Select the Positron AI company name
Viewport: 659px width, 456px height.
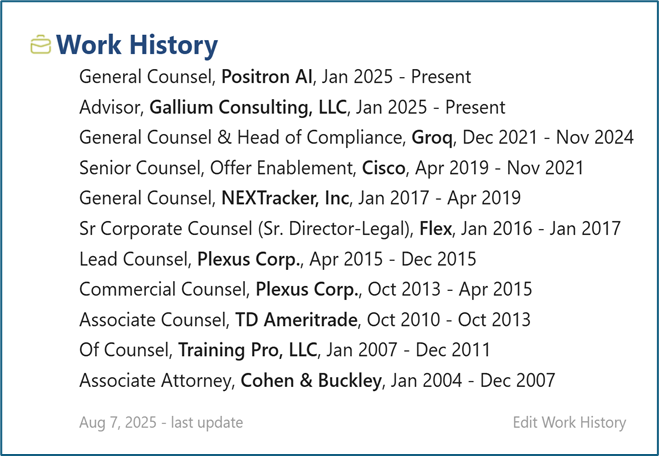pyautogui.click(x=268, y=77)
